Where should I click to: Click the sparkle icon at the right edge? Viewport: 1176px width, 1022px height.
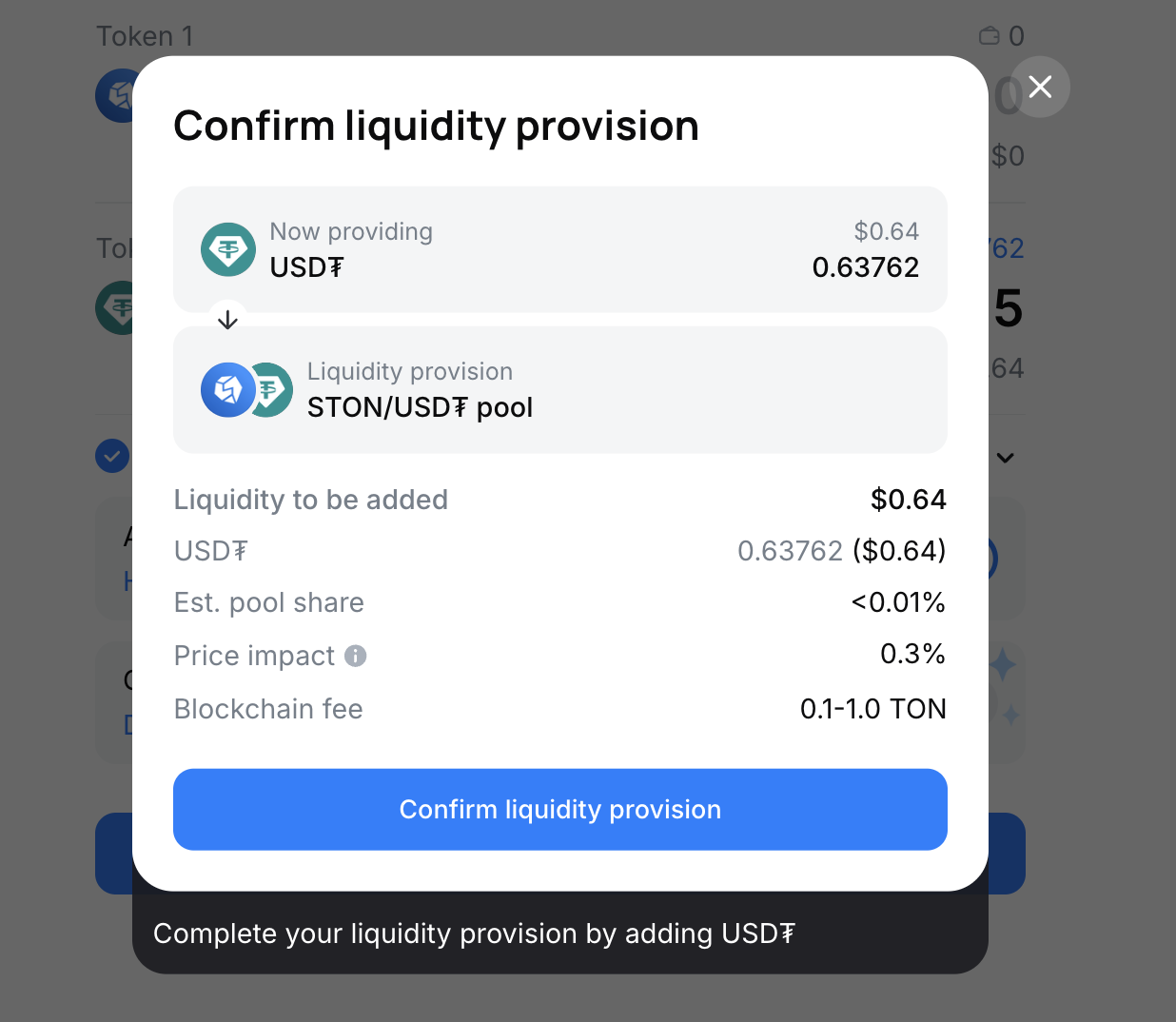(1004, 666)
